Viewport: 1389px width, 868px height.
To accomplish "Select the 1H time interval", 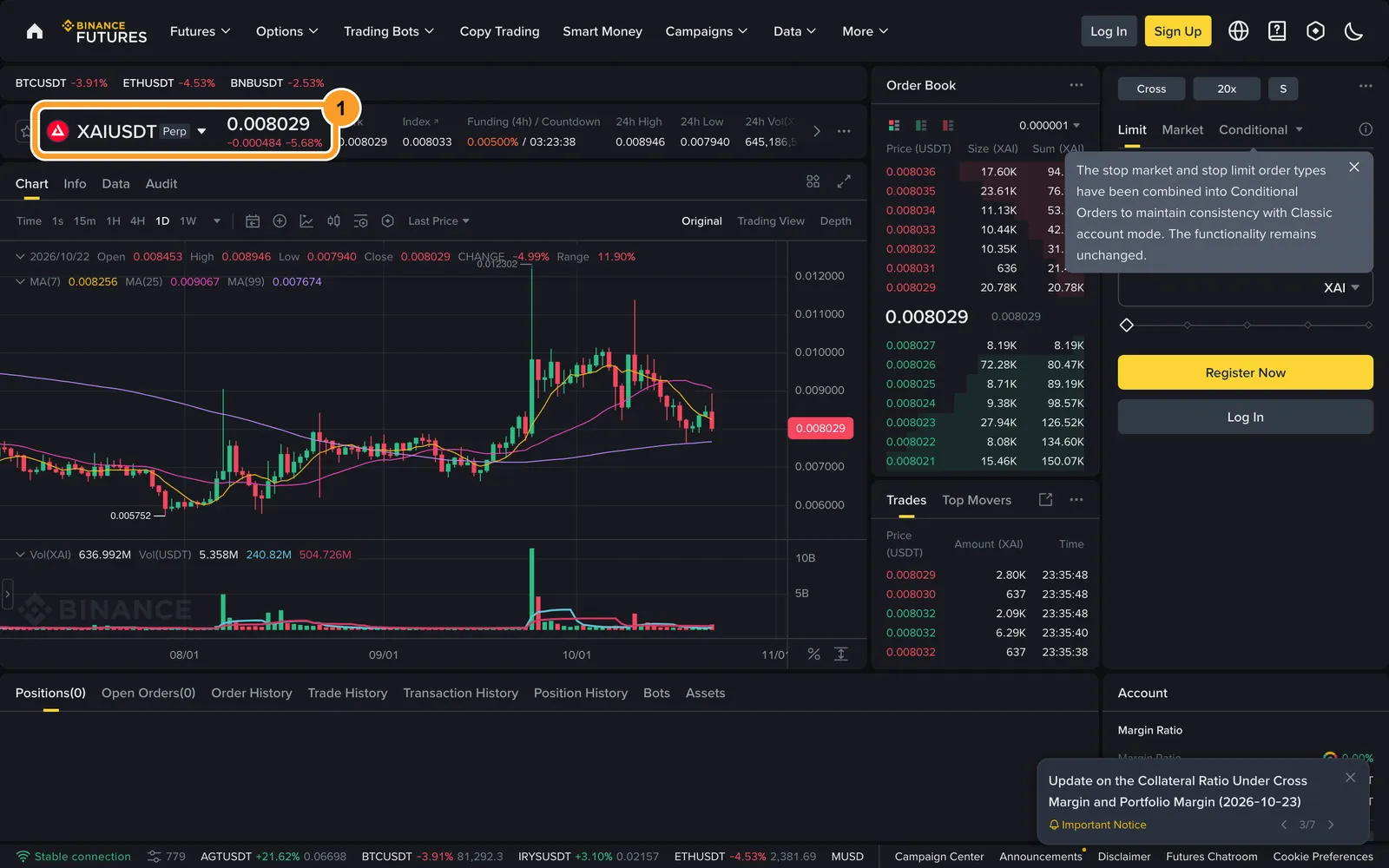I will (113, 221).
